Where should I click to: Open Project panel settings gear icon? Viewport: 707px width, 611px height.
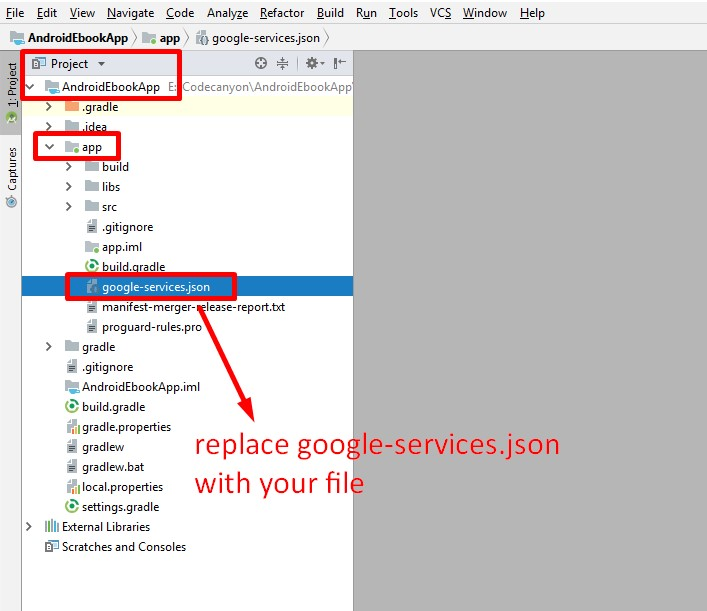(312, 63)
